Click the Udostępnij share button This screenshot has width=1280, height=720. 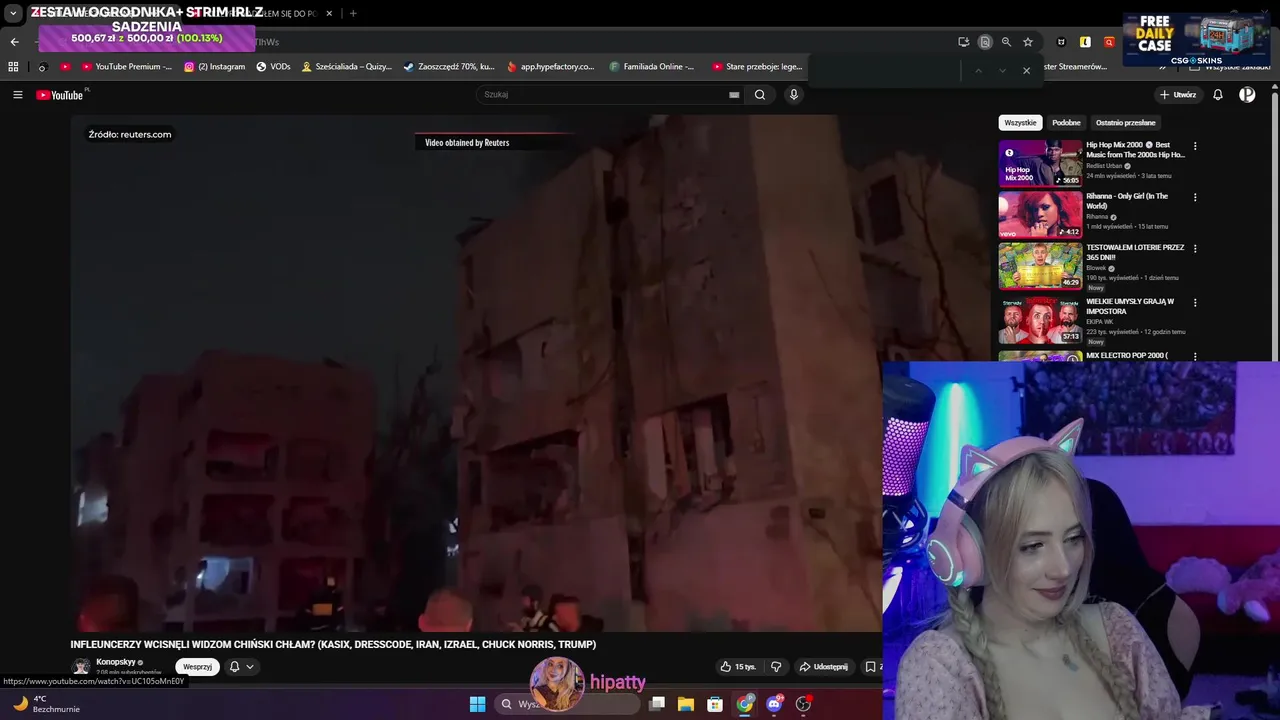click(823, 667)
